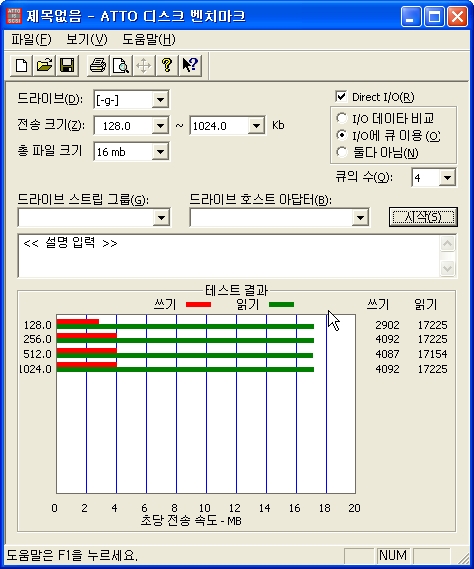Image resolution: width=474 pixels, height=569 pixels.
Task: Select the I/O에 큐 이용 radio button
Action: [x=341, y=135]
